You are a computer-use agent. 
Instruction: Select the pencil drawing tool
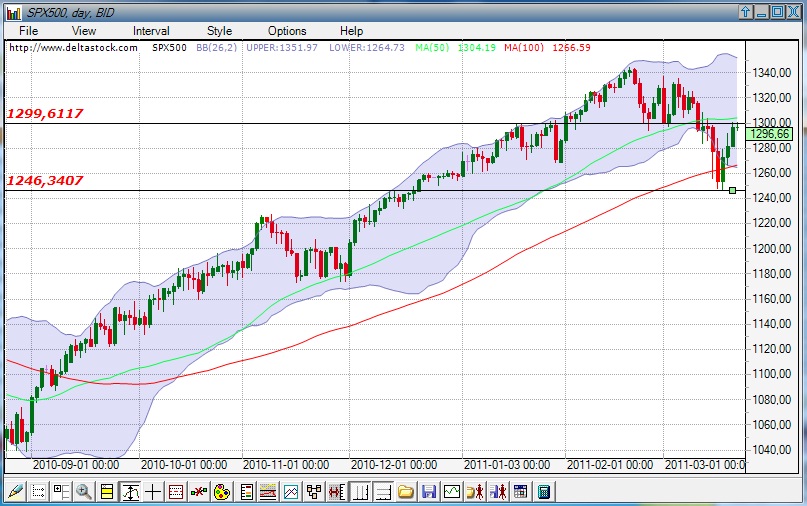[x=15, y=492]
